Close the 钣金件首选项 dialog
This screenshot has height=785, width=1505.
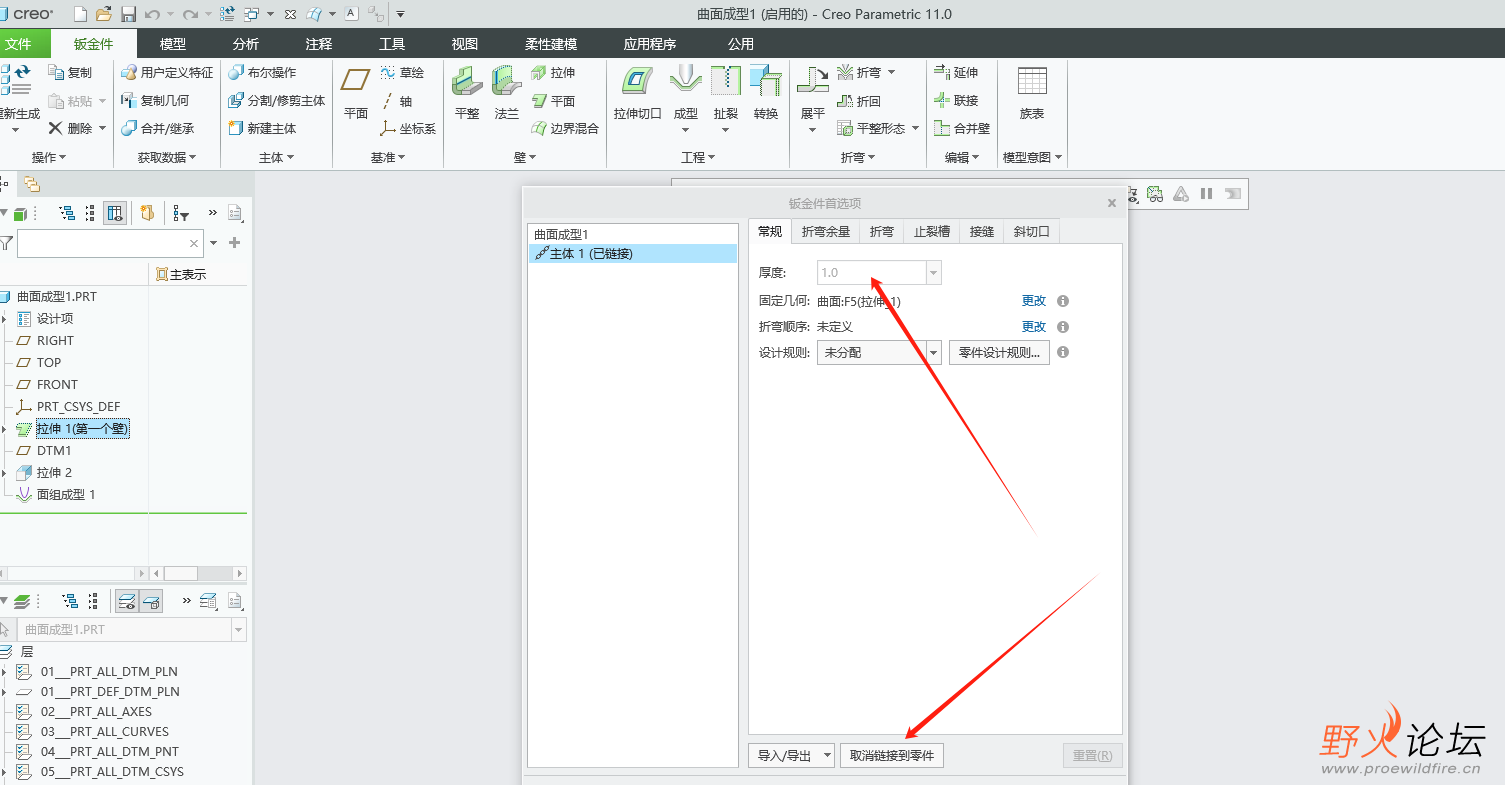[x=1111, y=203]
